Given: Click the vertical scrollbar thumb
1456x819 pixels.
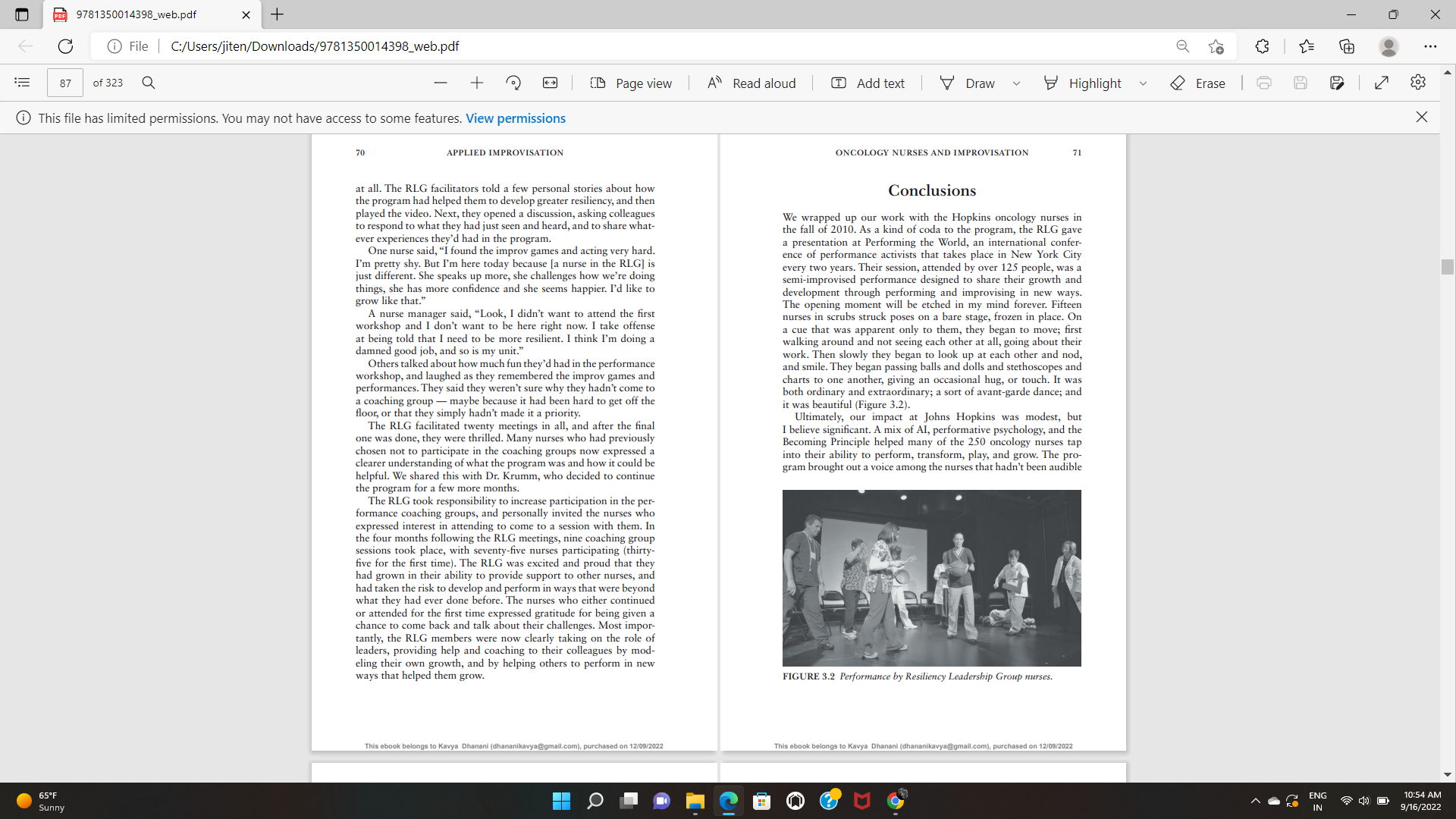Looking at the screenshot, I should (1448, 267).
